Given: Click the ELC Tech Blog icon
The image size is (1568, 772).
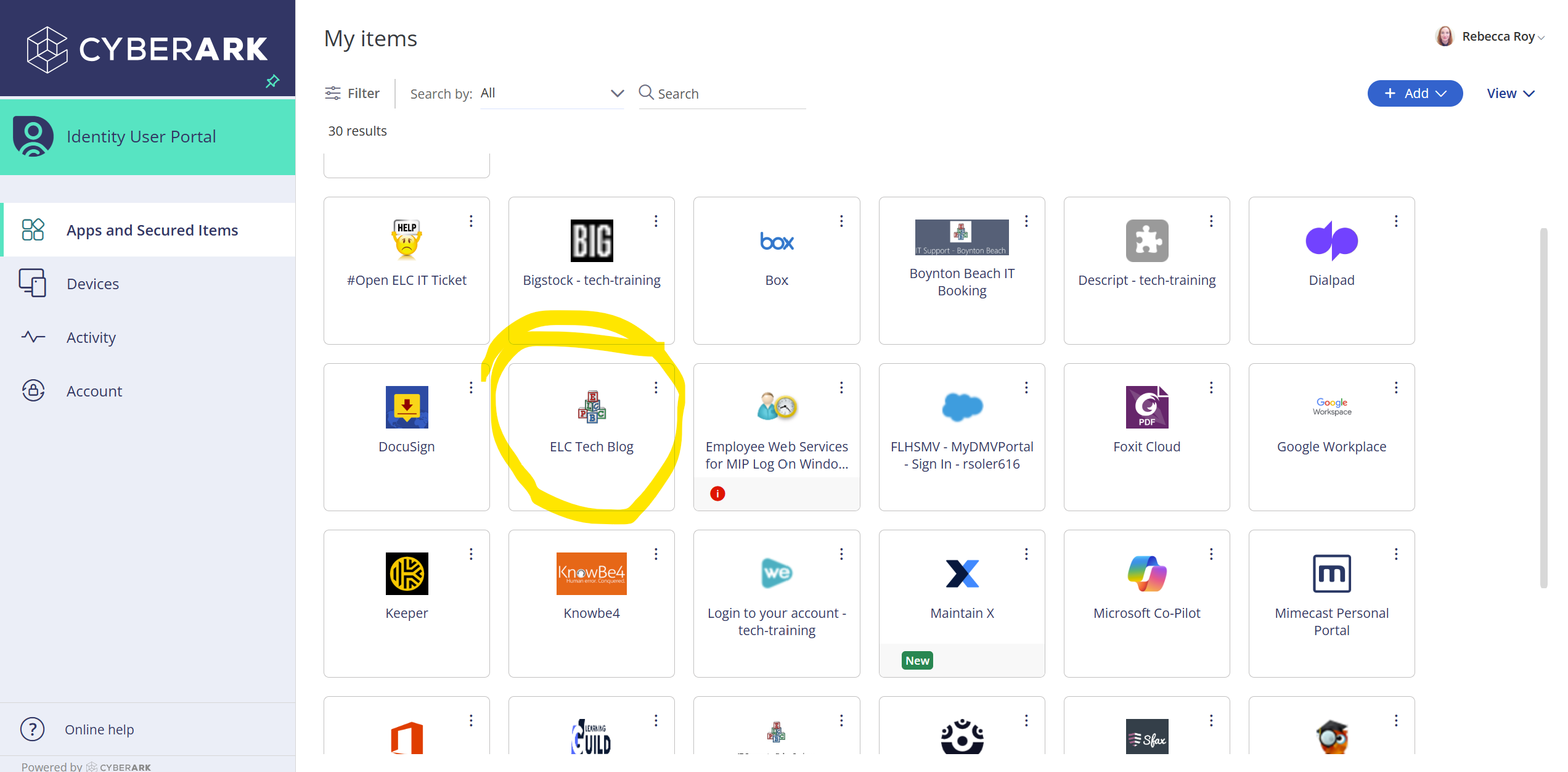Looking at the screenshot, I should point(592,407).
